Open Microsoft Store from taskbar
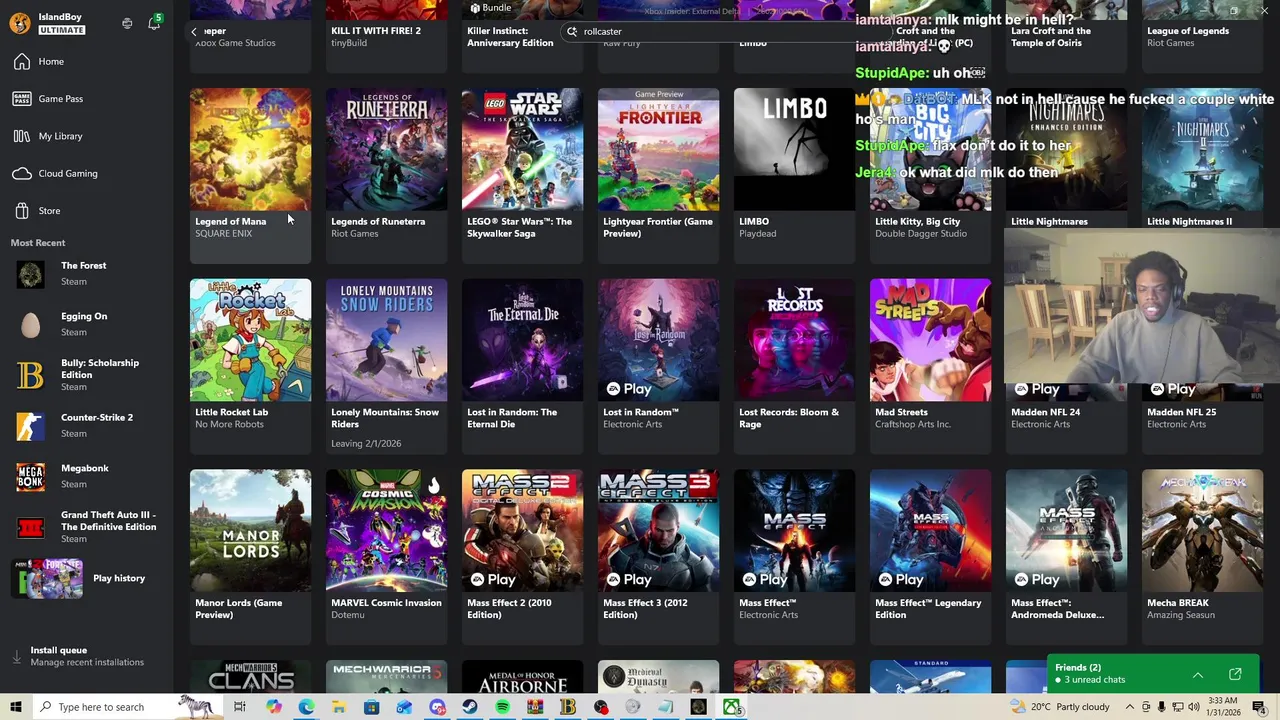This screenshot has width=1280, height=720. click(x=371, y=707)
